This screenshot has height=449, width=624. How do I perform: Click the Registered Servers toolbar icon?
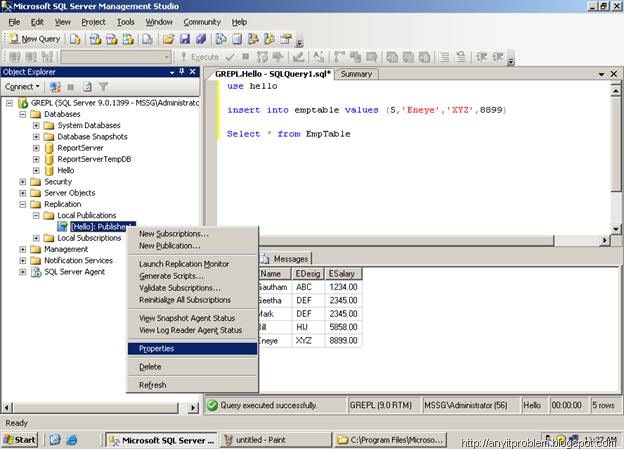click(x=221, y=39)
